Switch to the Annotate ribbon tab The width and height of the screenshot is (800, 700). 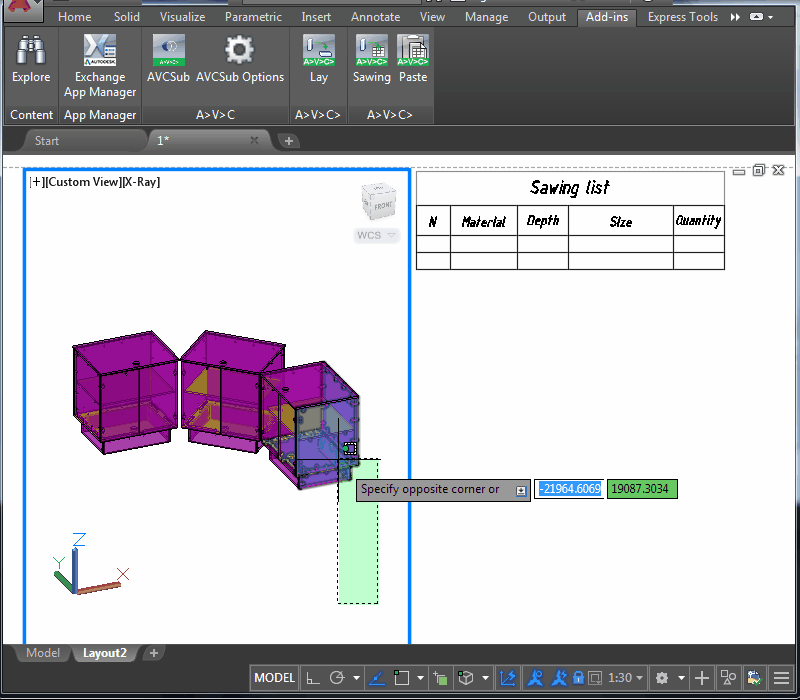coord(375,17)
